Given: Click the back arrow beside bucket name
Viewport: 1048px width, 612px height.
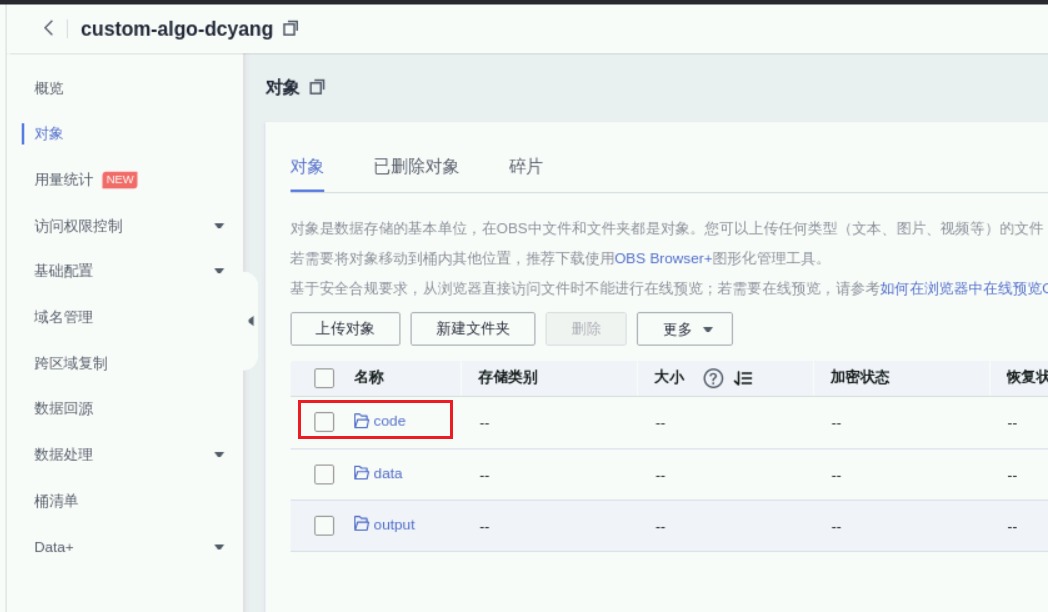Looking at the screenshot, I should point(49,28).
